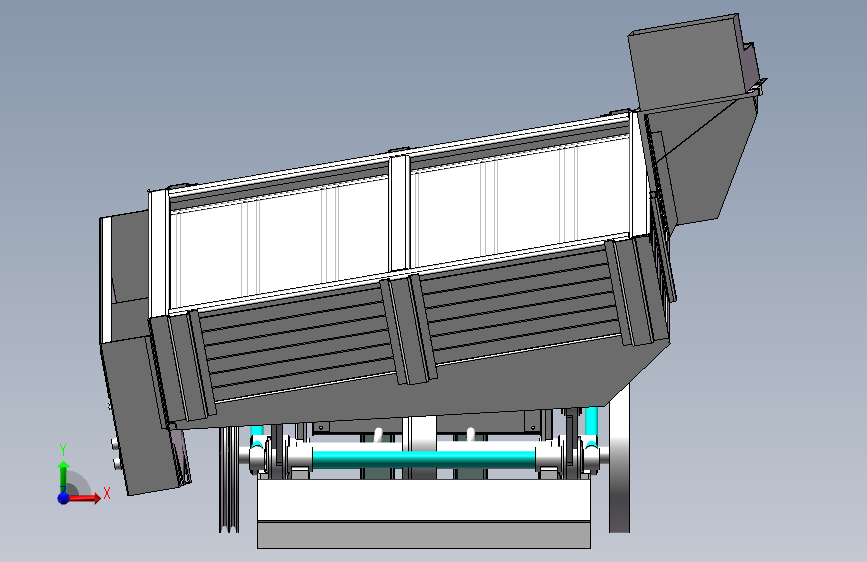Select the center clamp band on the white cover
Screen dimensions: 867x562
399,213
